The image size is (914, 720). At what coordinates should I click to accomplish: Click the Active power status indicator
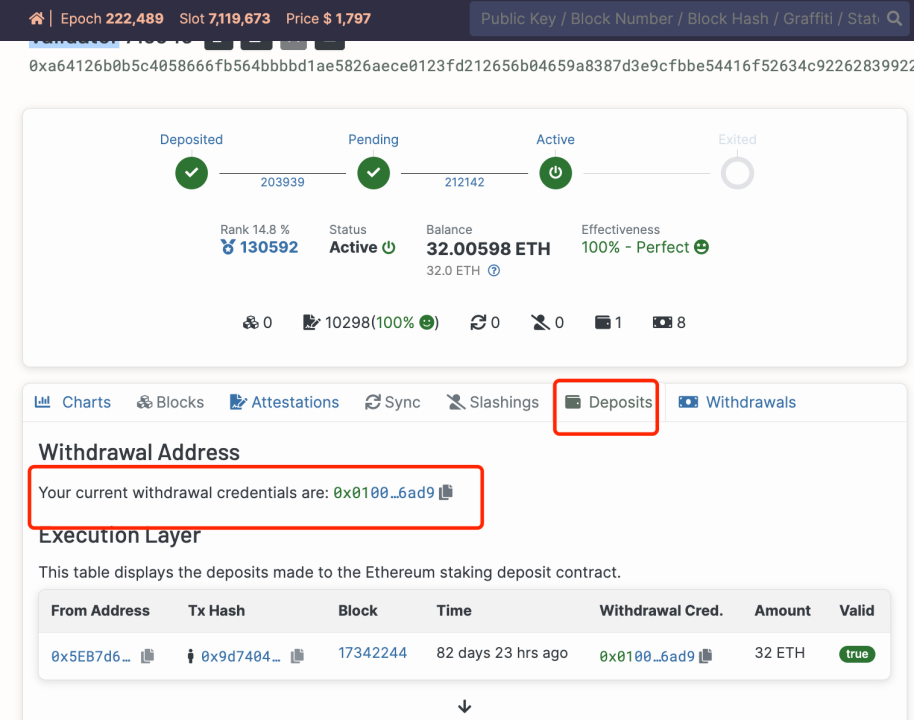555,173
